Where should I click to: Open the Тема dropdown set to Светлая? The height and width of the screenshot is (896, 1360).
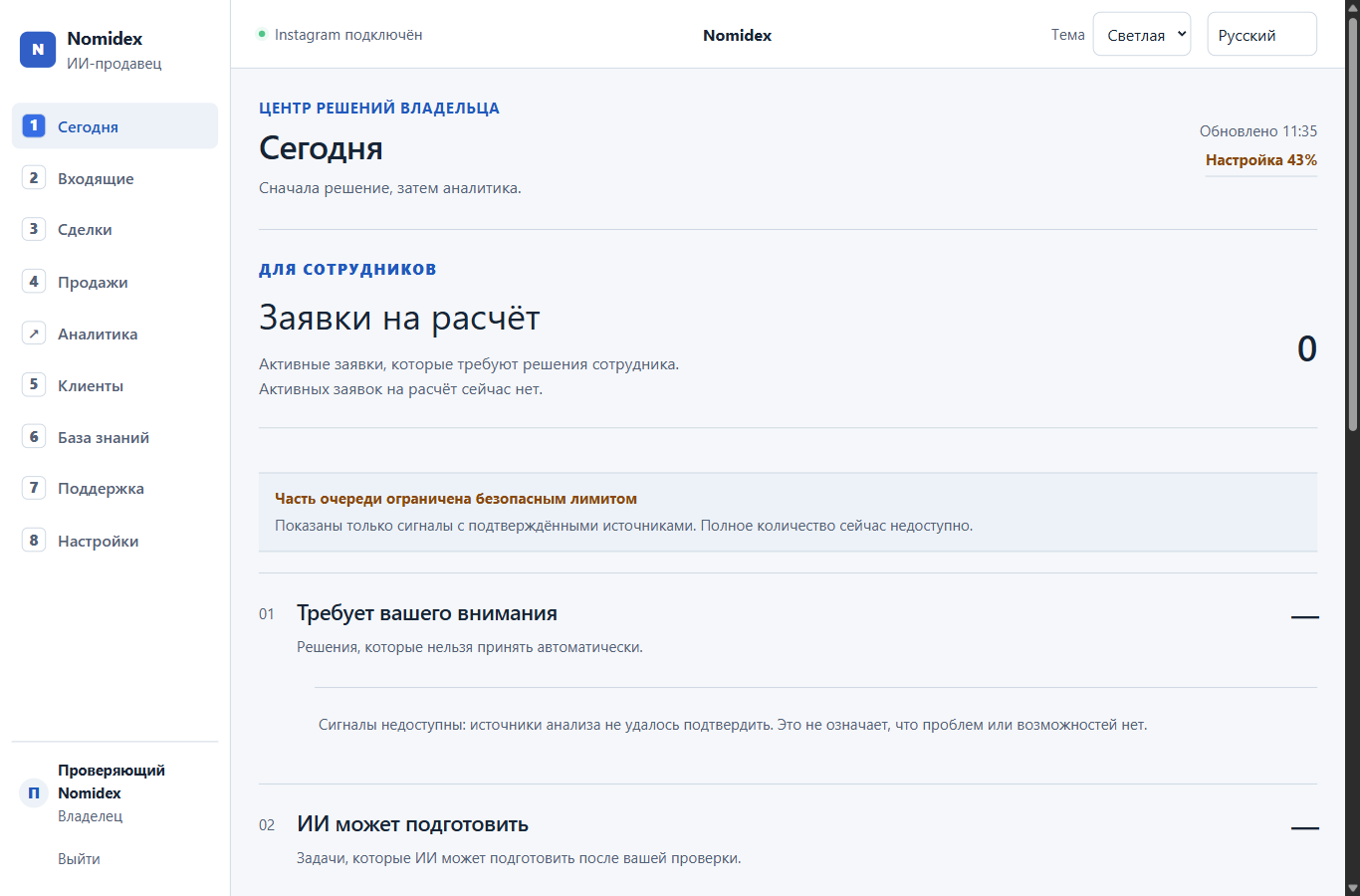coord(1142,34)
